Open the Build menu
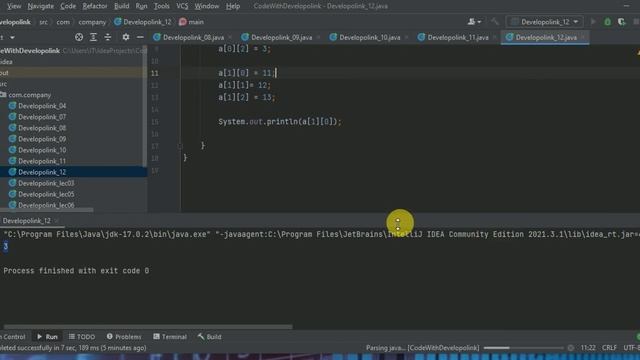640x360 pixels. [121, 6]
